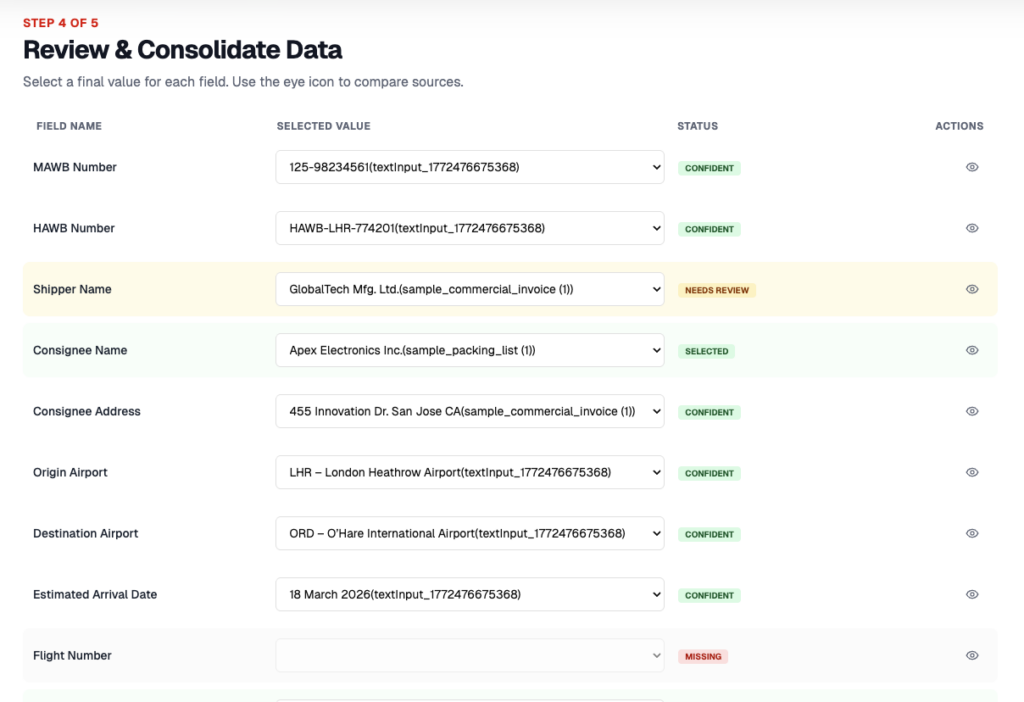This screenshot has height=702, width=1024.
Task: Expand the Estimated Arrival Date dropdown
Action: click(x=469, y=594)
